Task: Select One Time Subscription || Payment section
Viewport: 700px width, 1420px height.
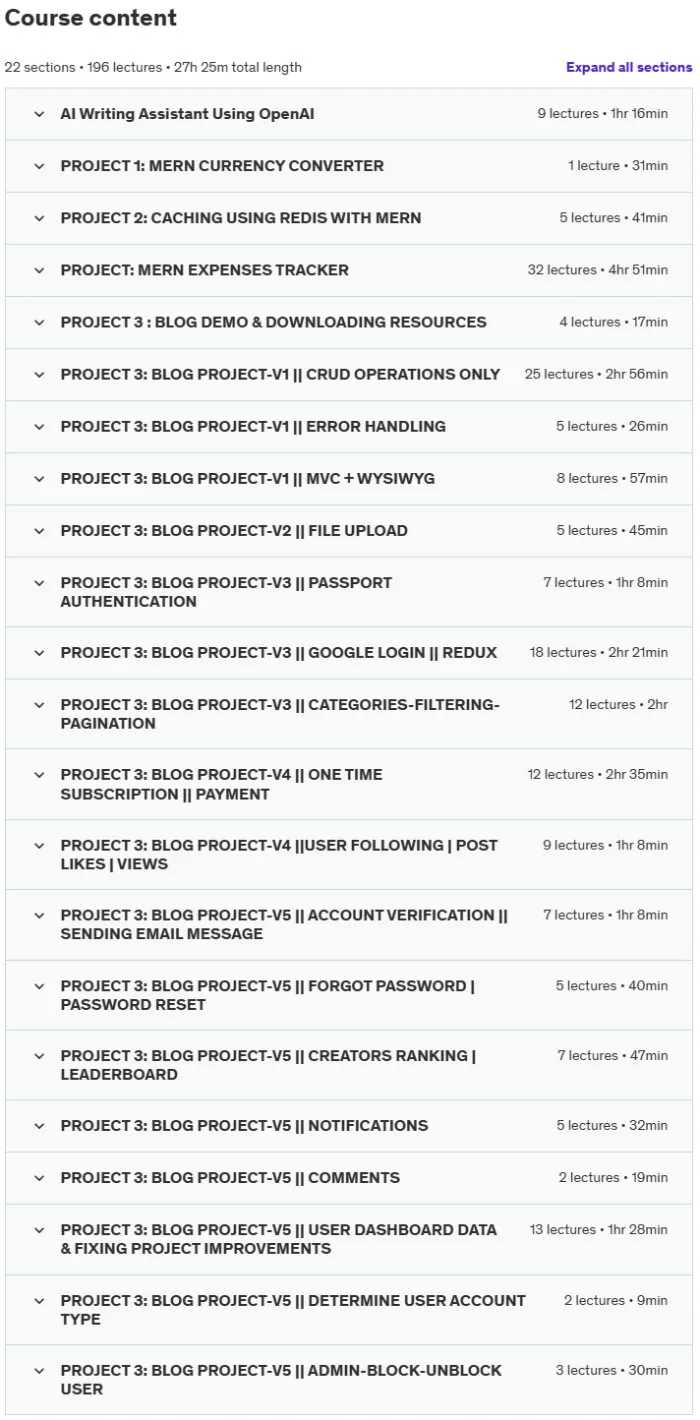Action: tap(348, 784)
